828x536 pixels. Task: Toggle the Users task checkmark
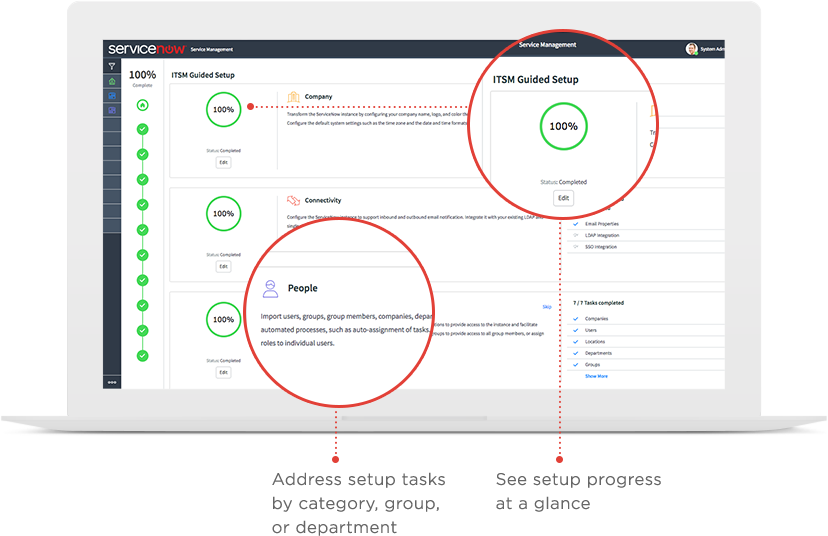tap(576, 330)
